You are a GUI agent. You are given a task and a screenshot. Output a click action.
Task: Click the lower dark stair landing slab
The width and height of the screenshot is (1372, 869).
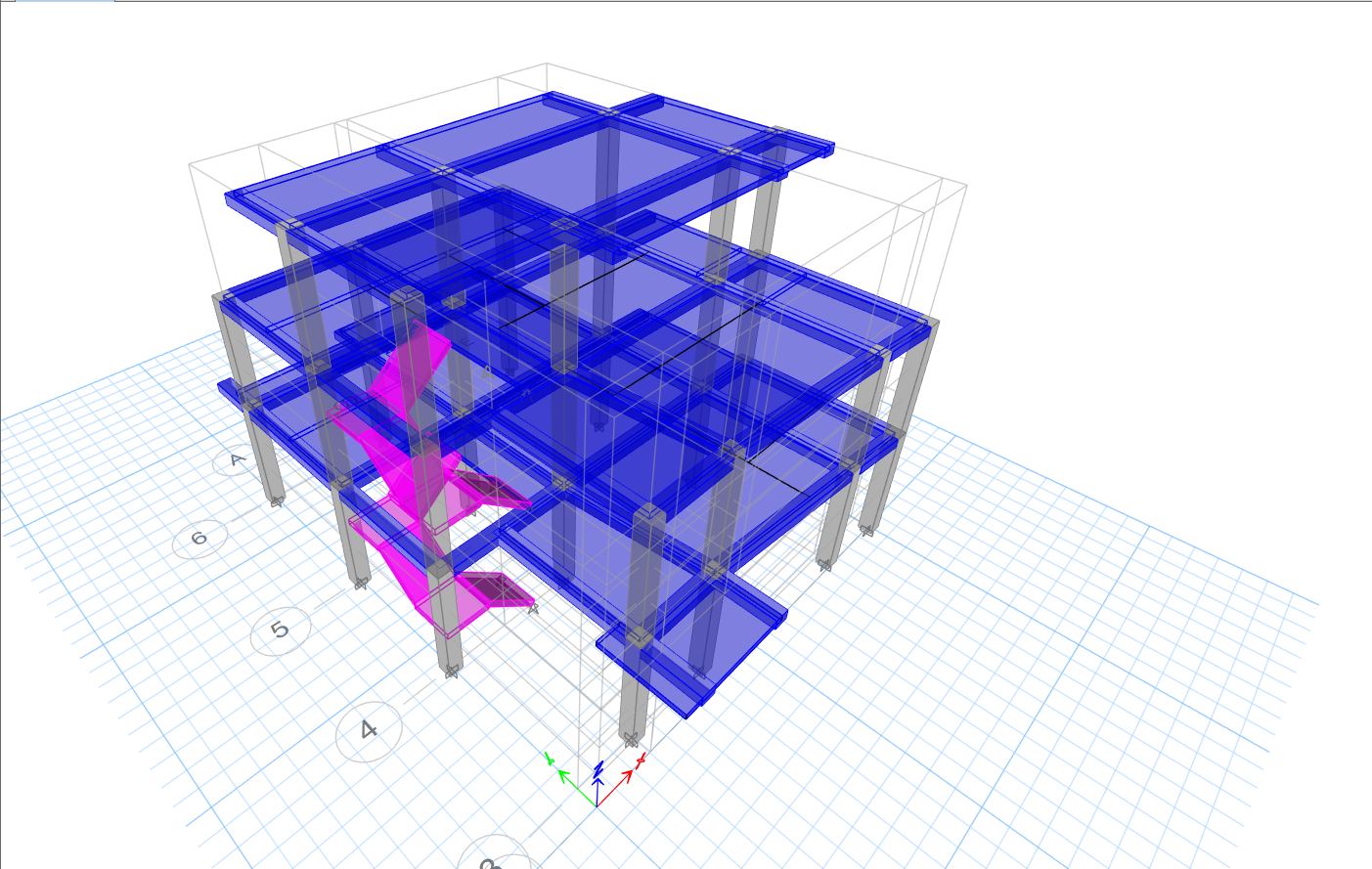[x=499, y=590]
